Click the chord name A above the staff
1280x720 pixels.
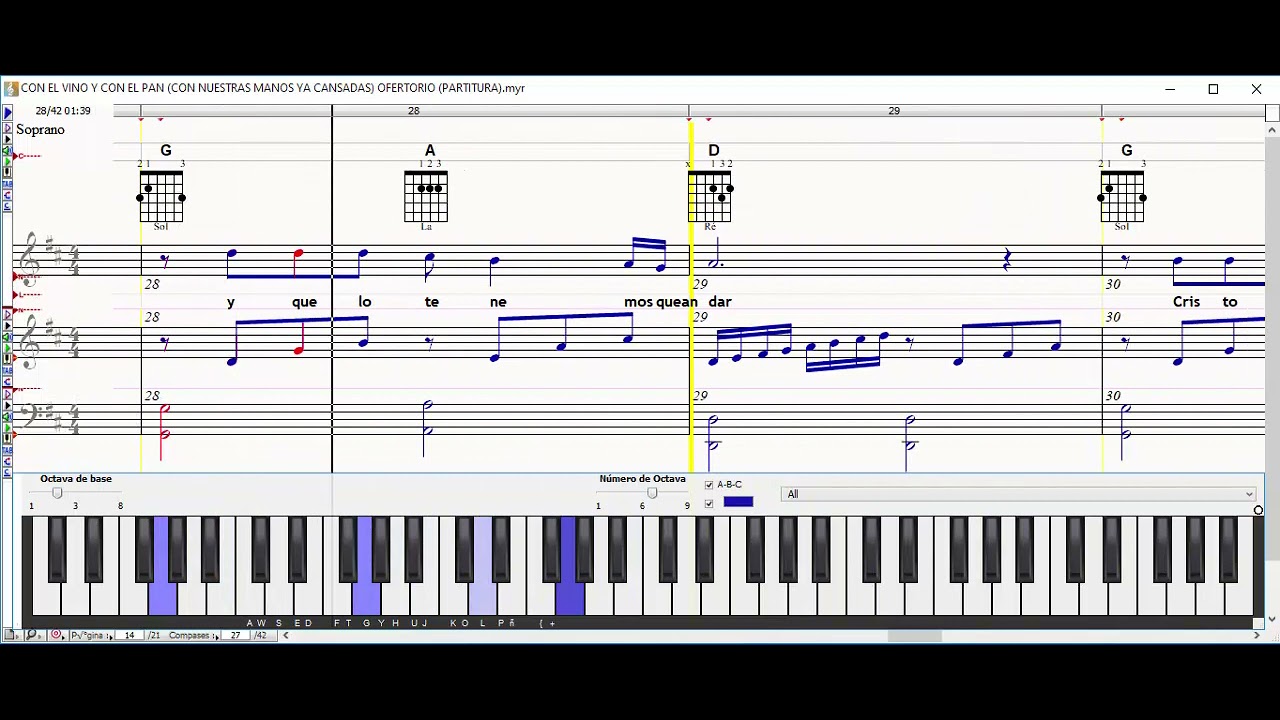point(430,150)
